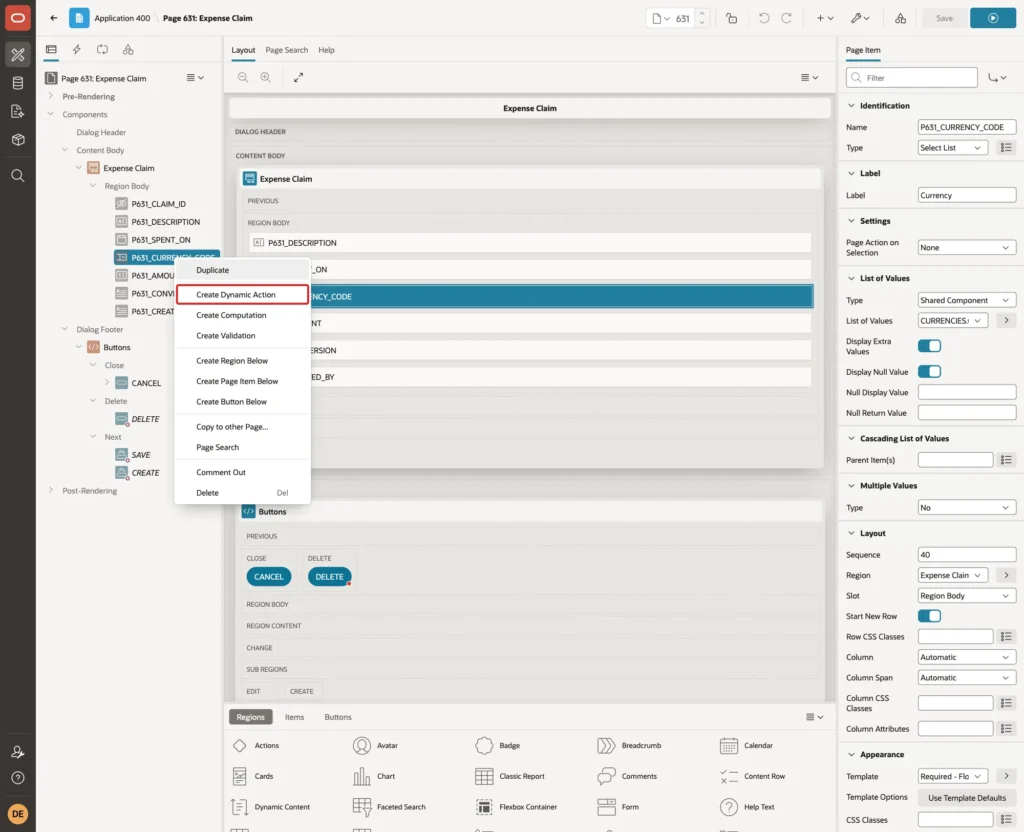Click the Save button
The height and width of the screenshot is (832, 1024).
click(x=944, y=18)
